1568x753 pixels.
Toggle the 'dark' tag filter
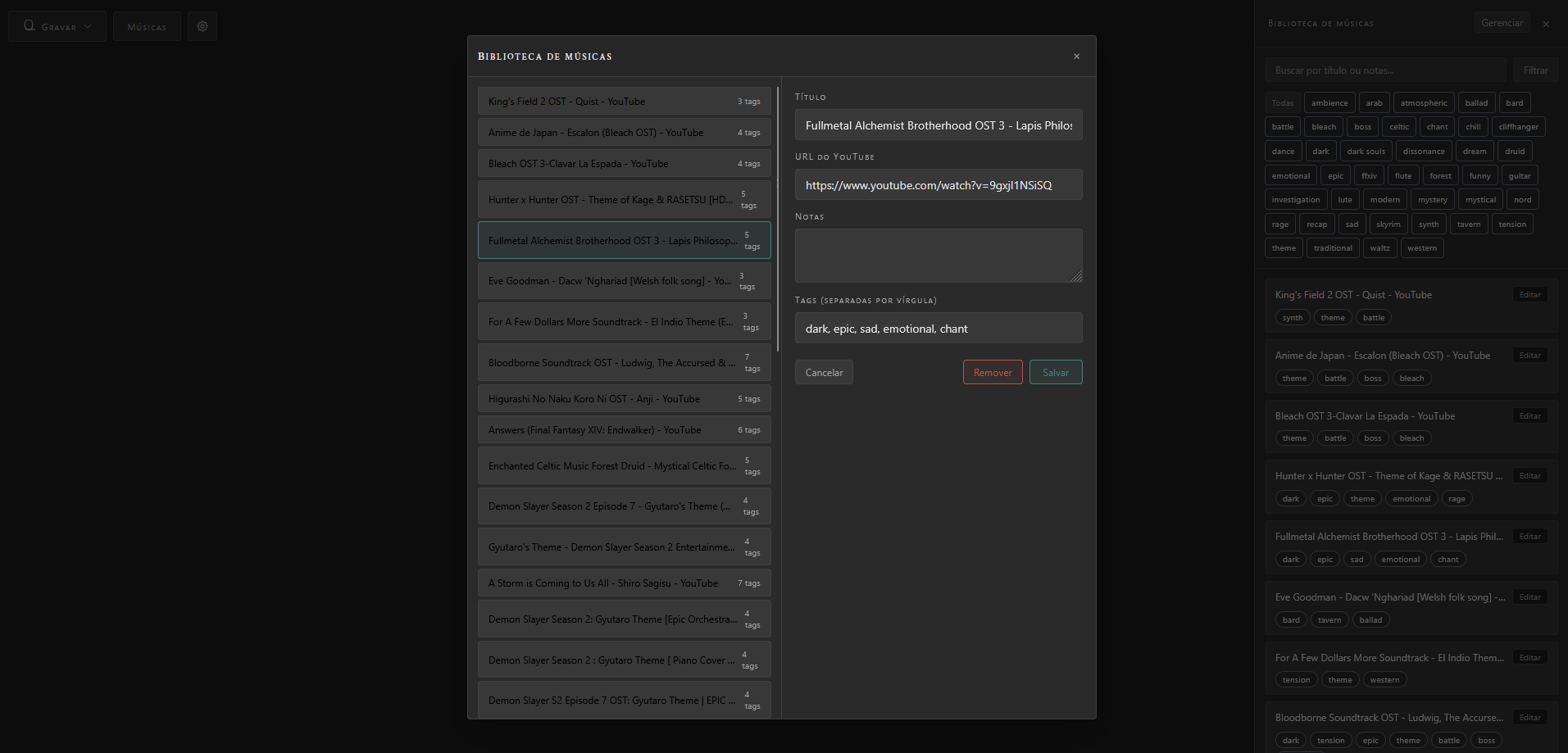click(1320, 151)
